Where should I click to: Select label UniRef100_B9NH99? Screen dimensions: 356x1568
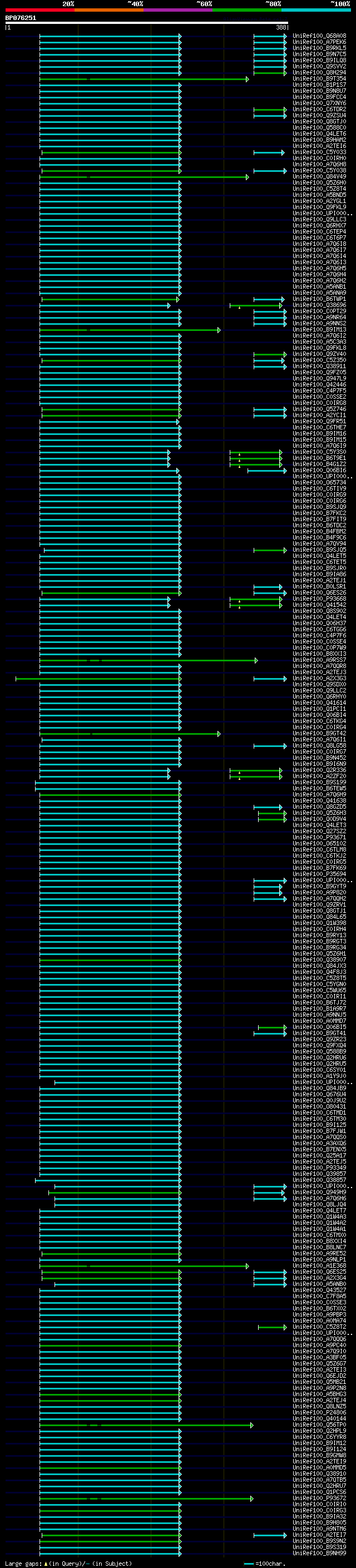[319, 1553]
